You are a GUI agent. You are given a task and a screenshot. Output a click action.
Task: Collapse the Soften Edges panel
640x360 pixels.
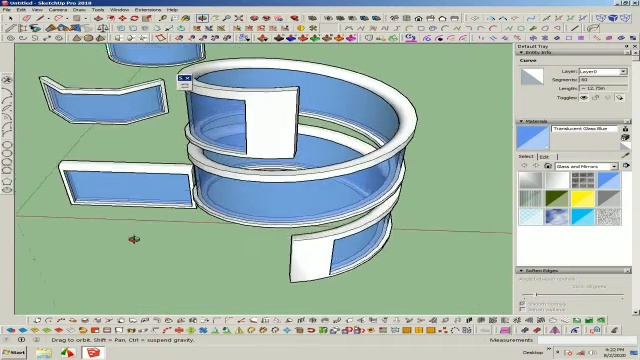coord(521,271)
